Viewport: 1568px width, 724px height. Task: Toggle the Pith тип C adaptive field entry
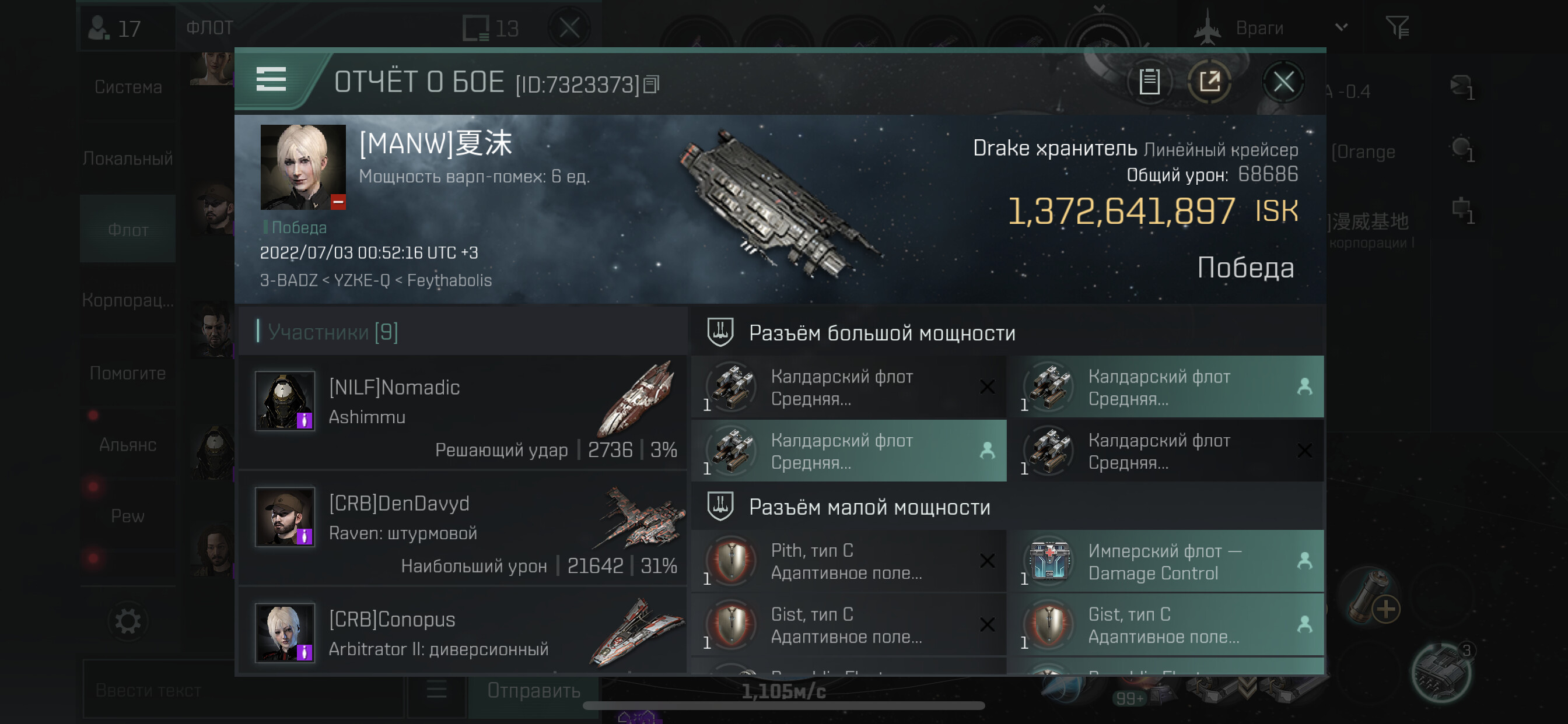click(x=849, y=561)
